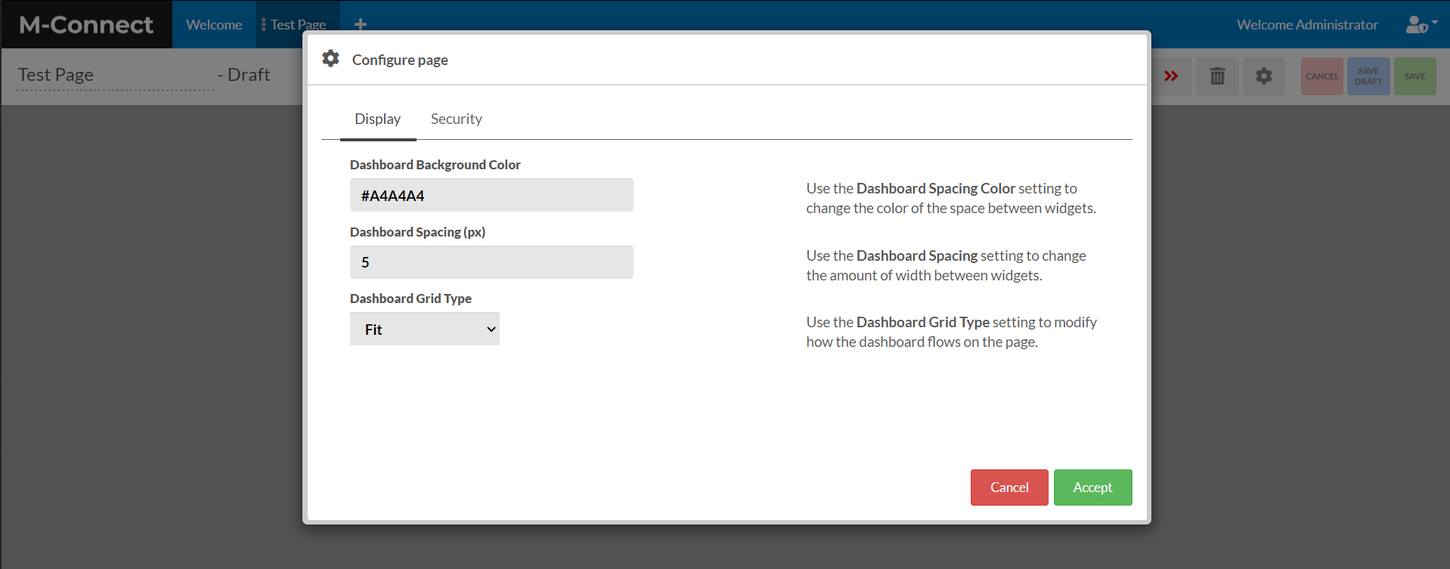Click the Save Draft toolbar button
1450x569 pixels.
click(x=1368, y=76)
